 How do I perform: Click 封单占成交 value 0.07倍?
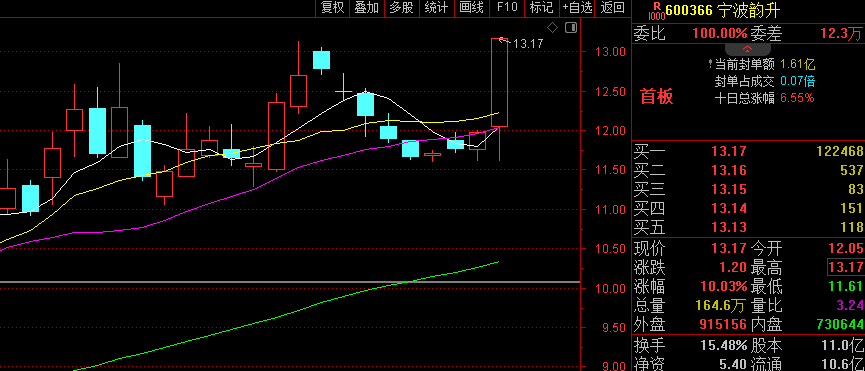798,82
